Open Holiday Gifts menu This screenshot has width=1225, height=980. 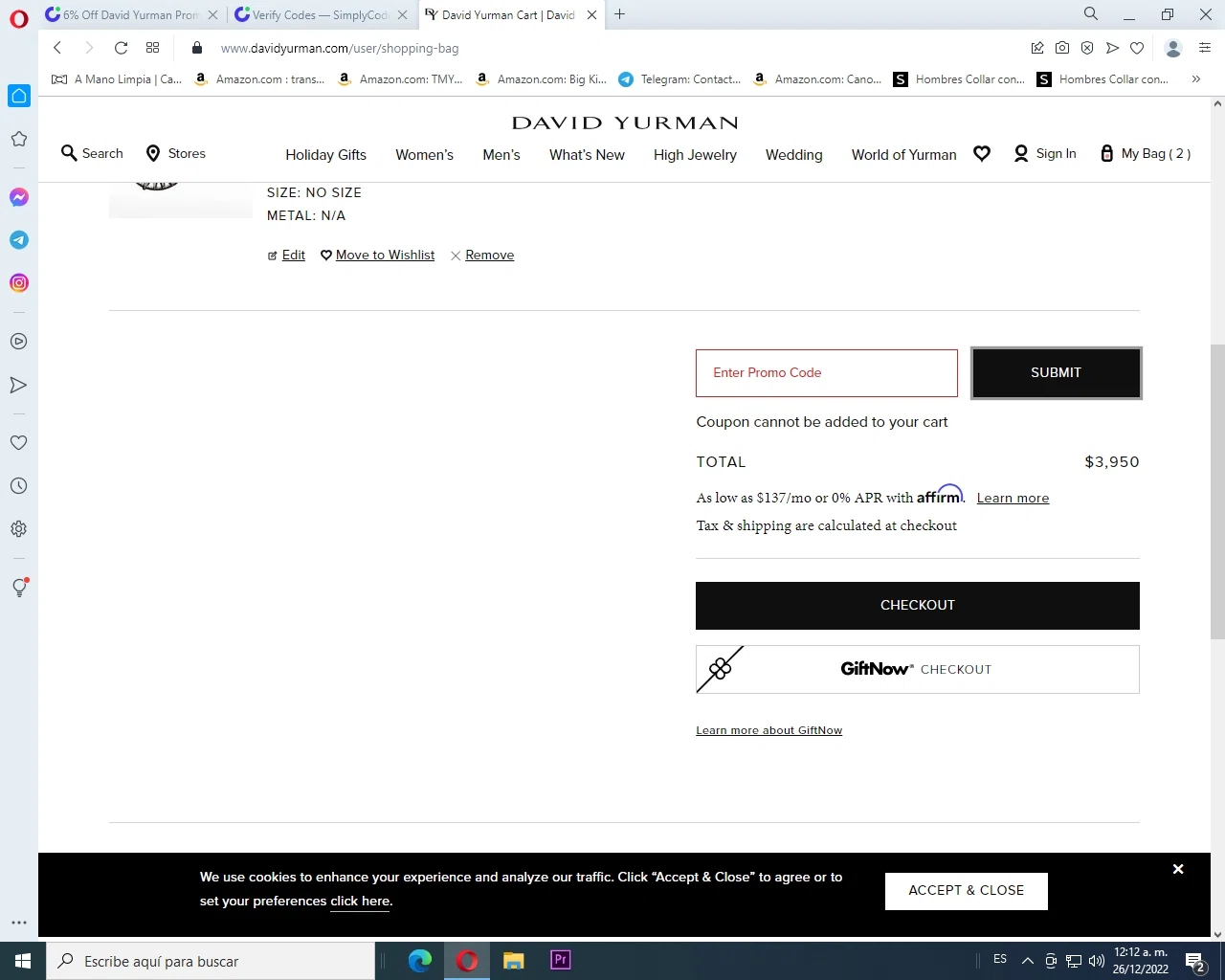[325, 155]
